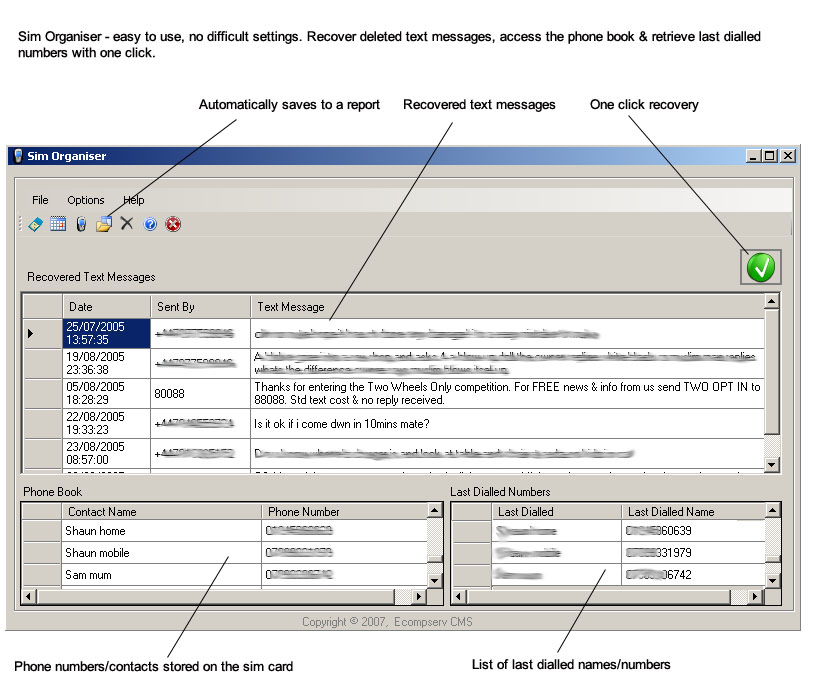Viewport: 817px width, 686px height.
Task: Open the Options menu
Action: tap(85, 200)
